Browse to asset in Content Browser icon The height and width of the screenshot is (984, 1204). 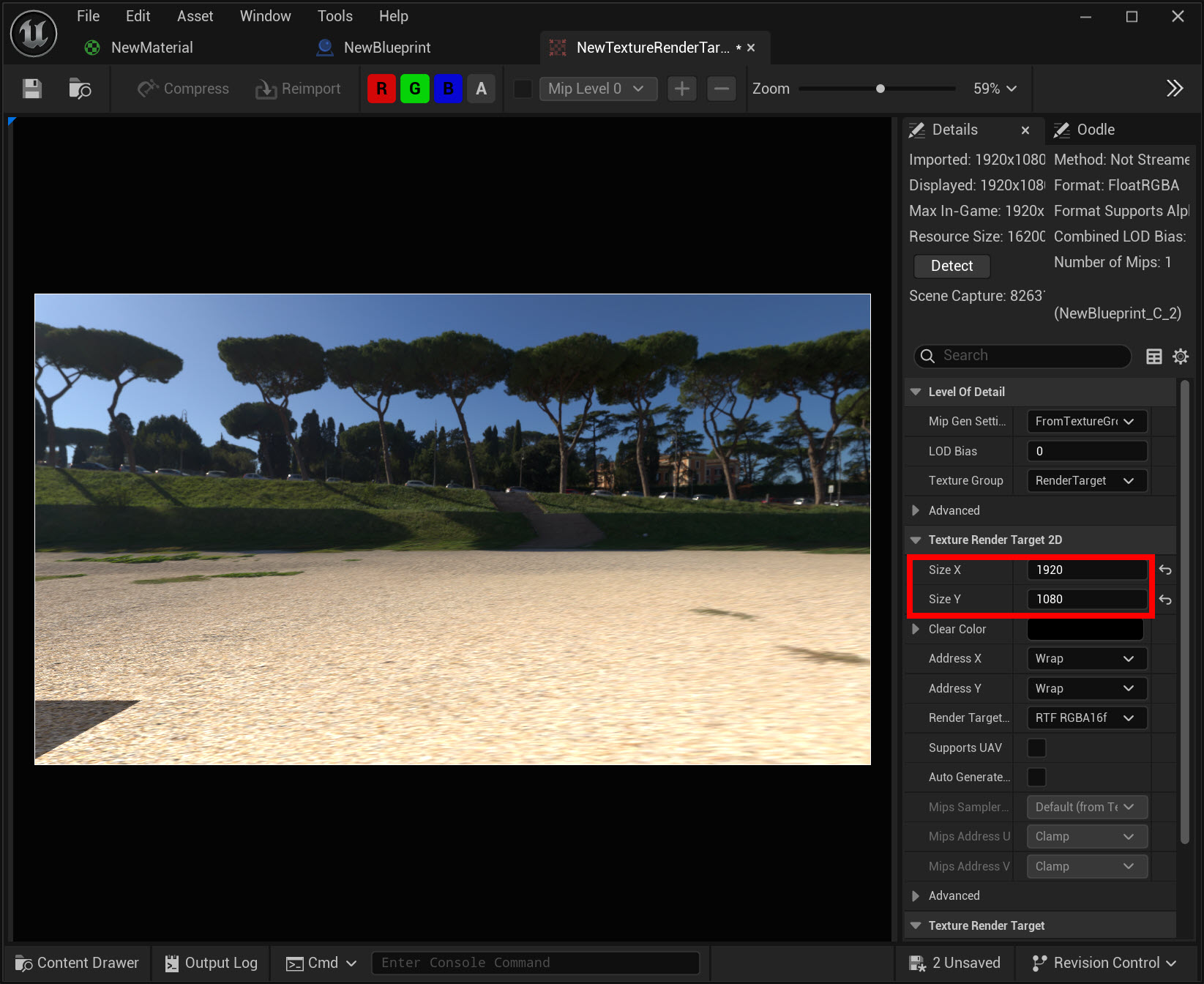pos(80,89)
